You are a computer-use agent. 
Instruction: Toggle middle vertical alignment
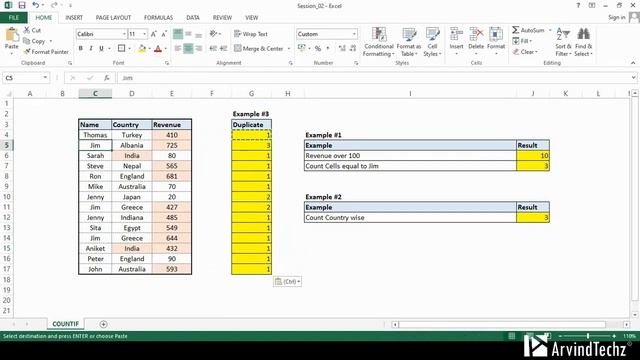(x=188, y=34)
